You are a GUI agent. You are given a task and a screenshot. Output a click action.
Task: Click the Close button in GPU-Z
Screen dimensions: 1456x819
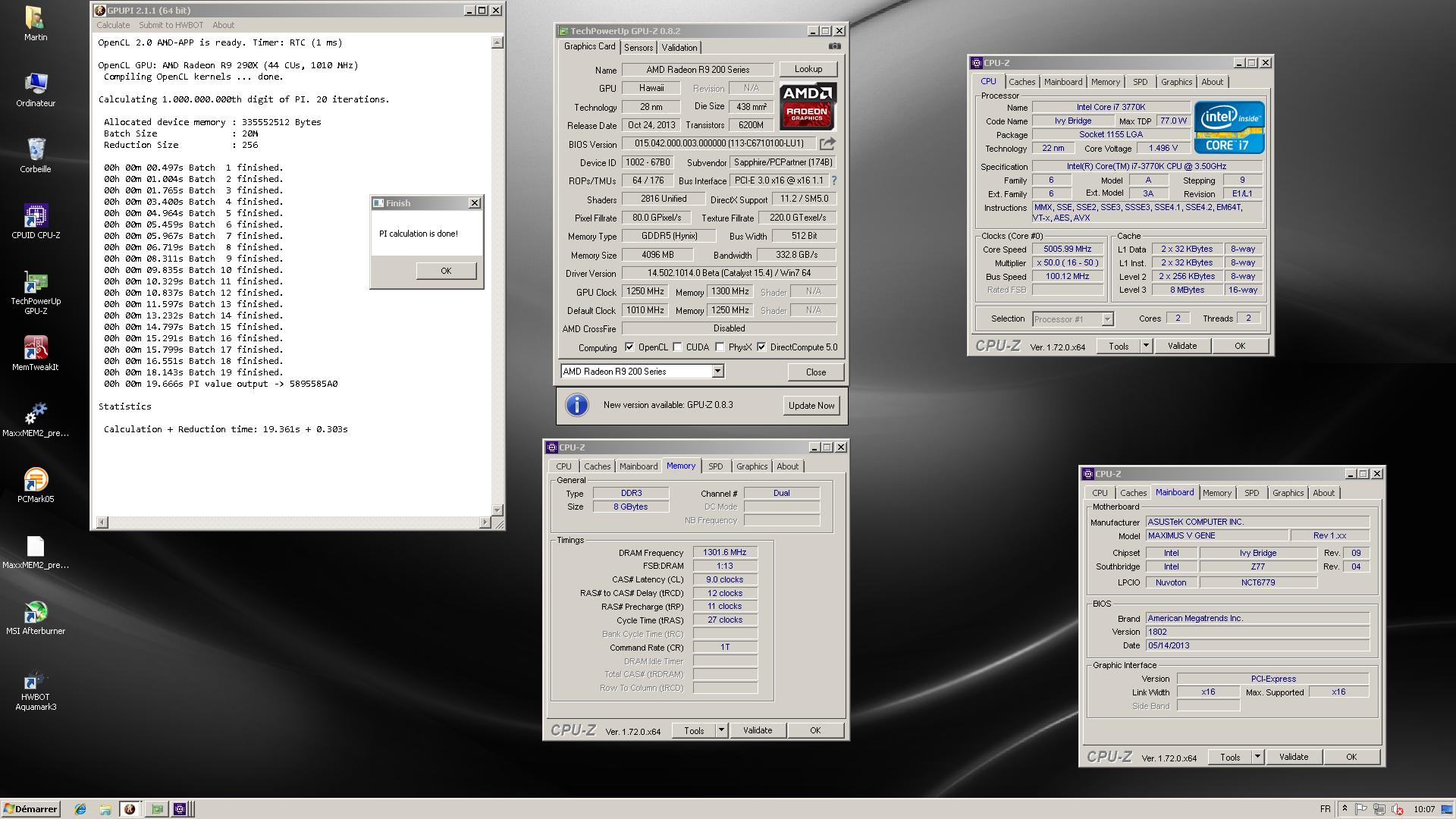point(816,372)
